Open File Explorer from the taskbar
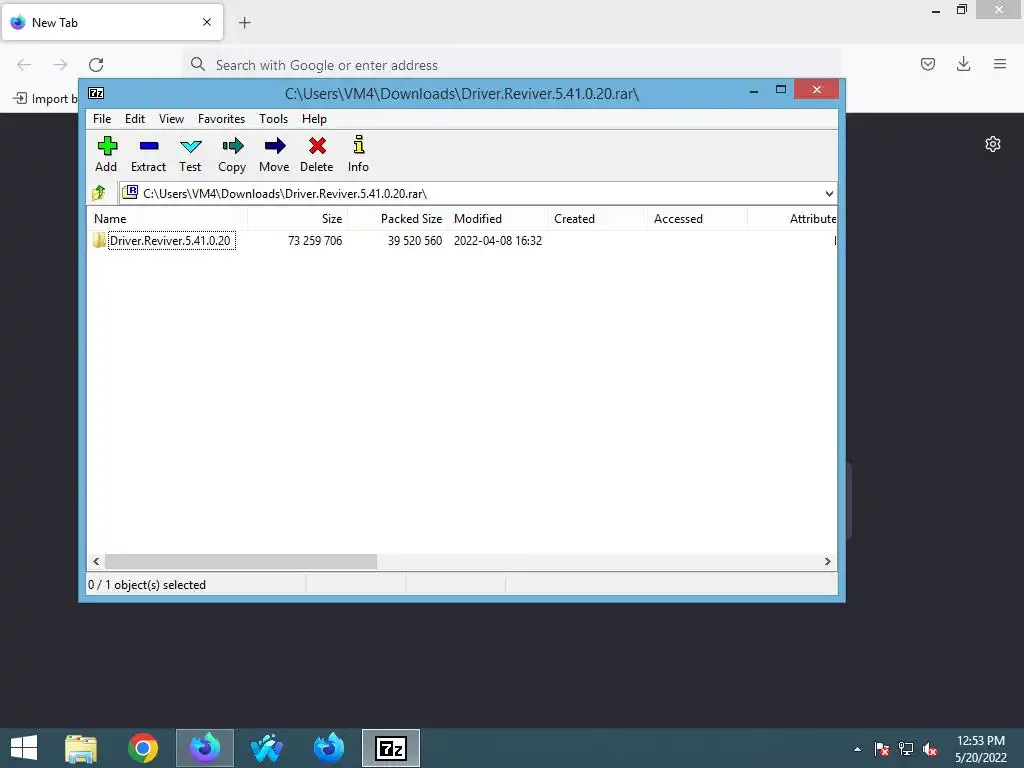This screenshot has width=1024, height=768. coord(81,748)
